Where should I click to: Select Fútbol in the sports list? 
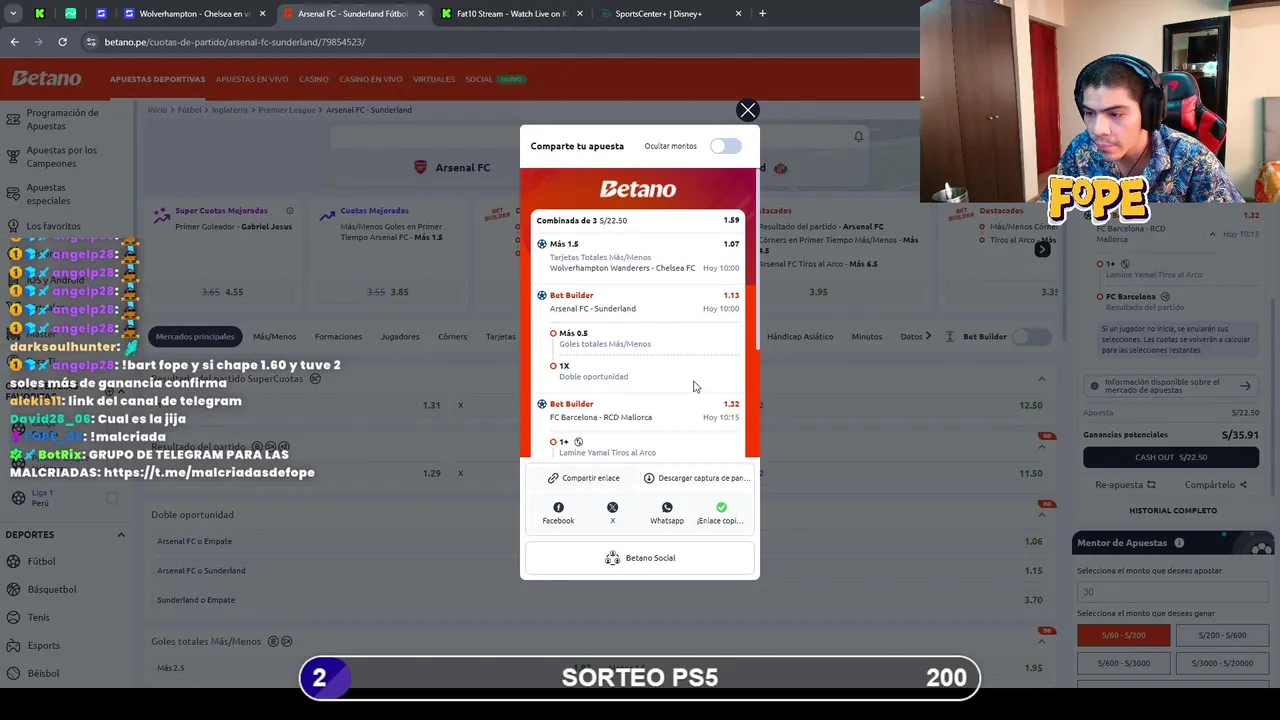click(41, 562)
